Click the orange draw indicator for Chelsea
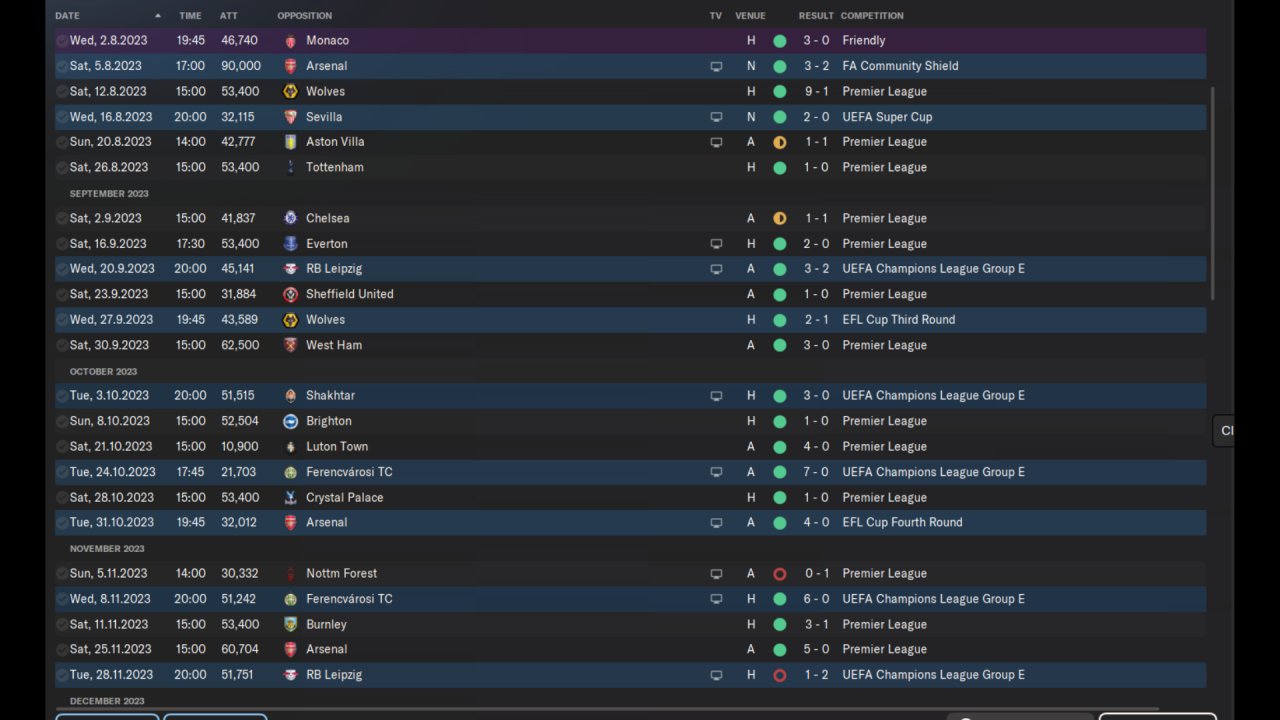The image size is (1280, 720). 780,219
